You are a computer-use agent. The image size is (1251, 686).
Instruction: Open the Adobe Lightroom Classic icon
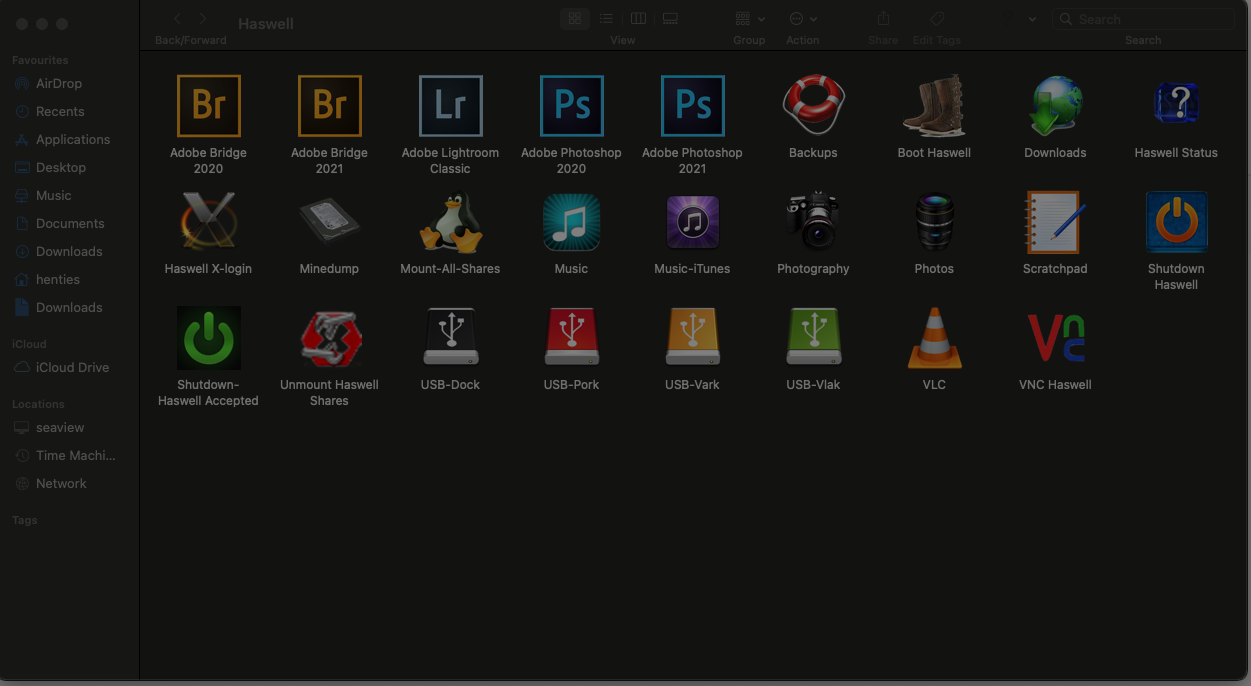[450, 106]
